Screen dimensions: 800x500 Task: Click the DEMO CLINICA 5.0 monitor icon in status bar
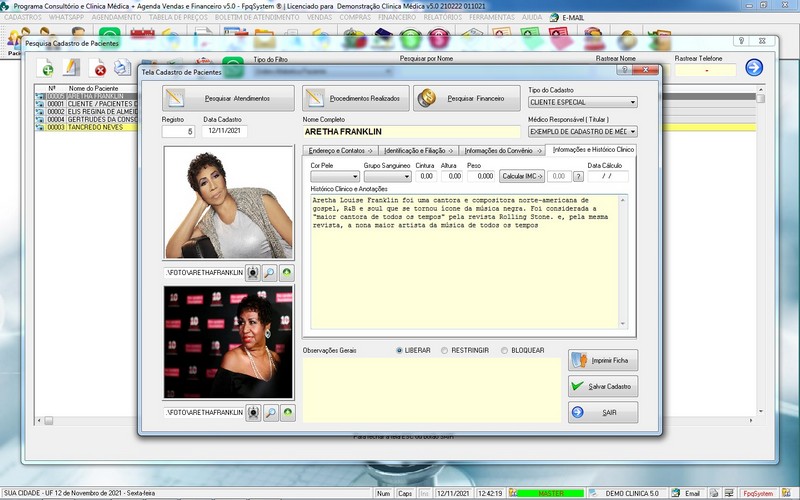(593, 493)
